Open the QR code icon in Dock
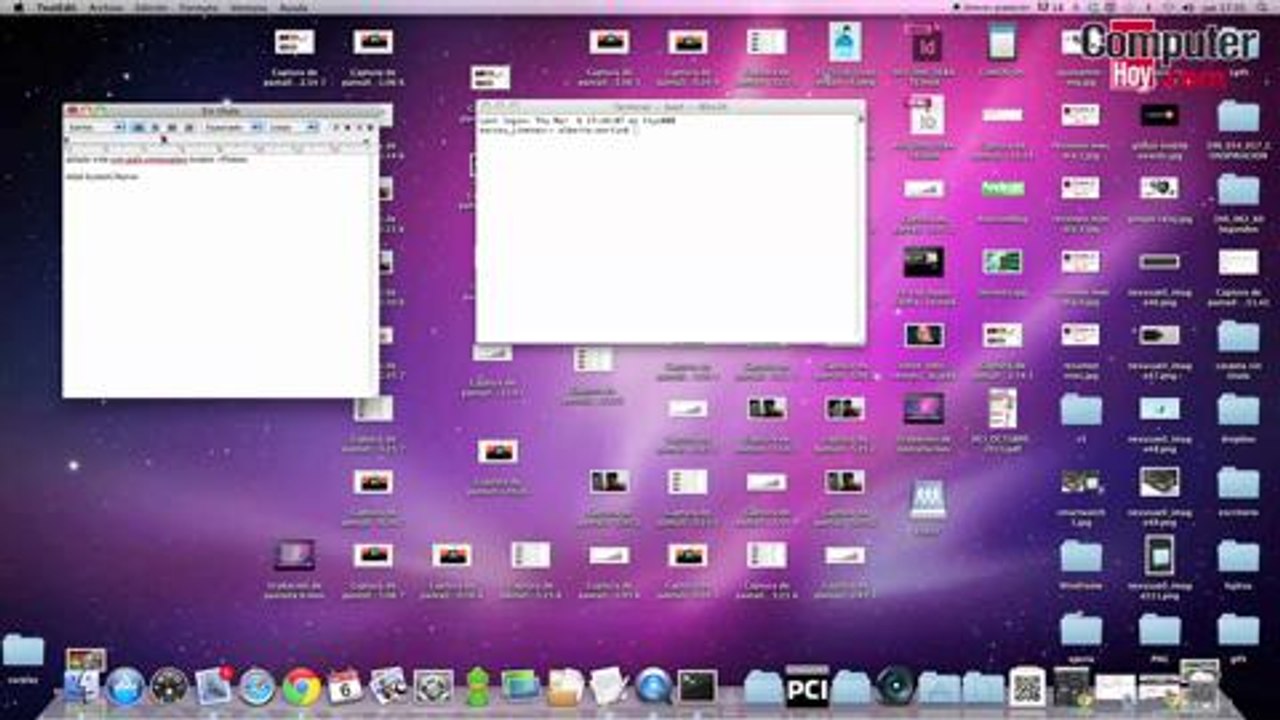 [x=1027, y=686]
